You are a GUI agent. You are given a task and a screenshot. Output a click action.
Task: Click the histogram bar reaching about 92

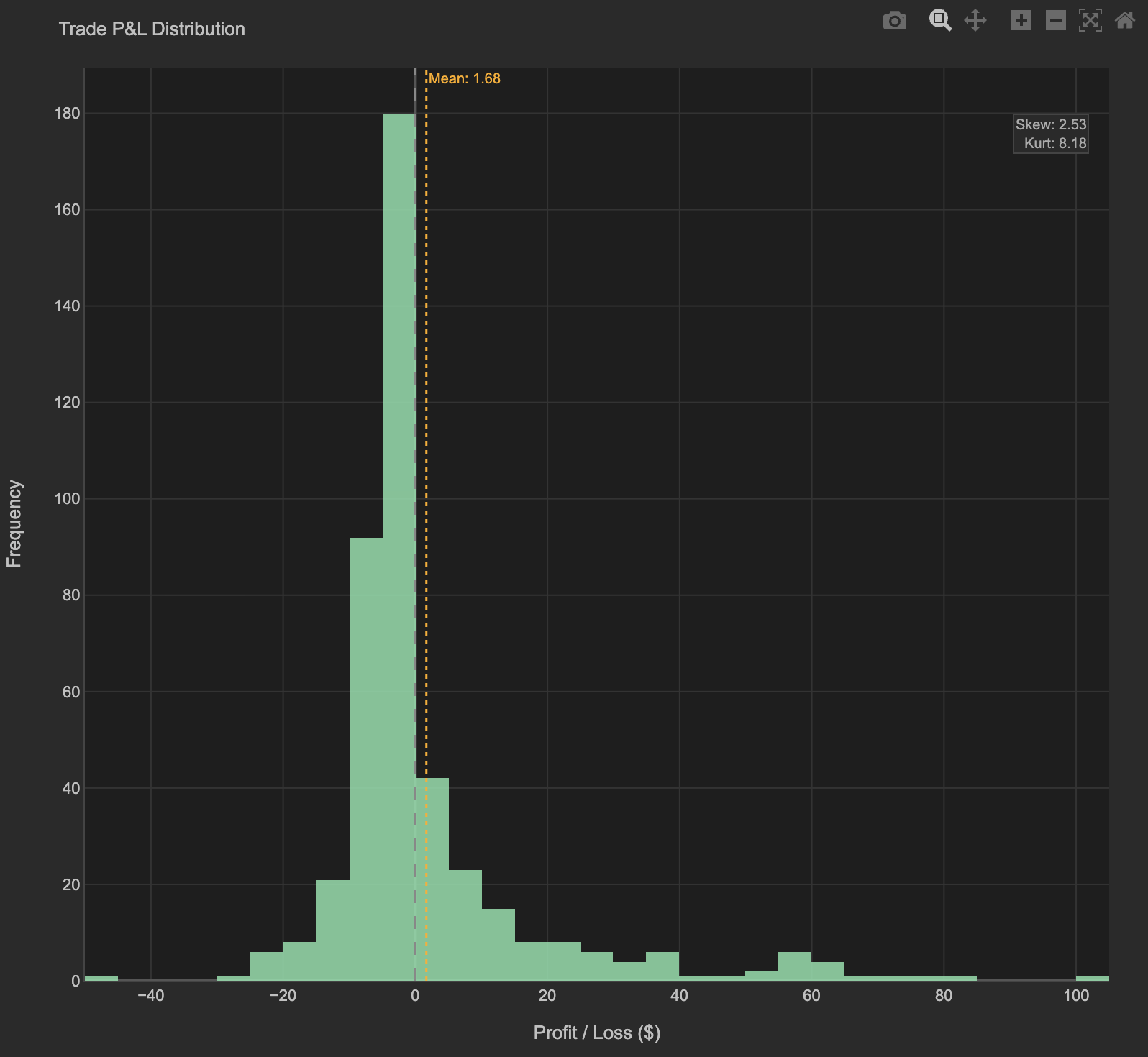pos(366,759)
